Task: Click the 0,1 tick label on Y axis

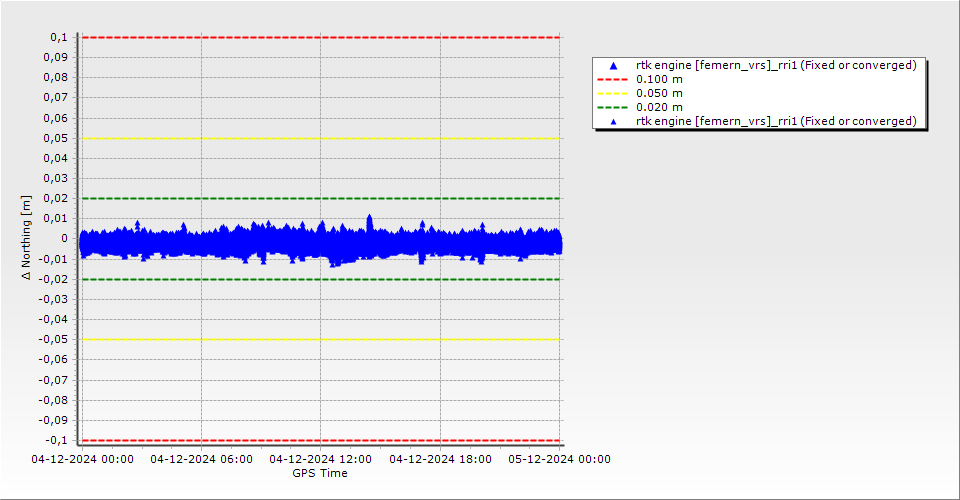Action: (58, 37)
